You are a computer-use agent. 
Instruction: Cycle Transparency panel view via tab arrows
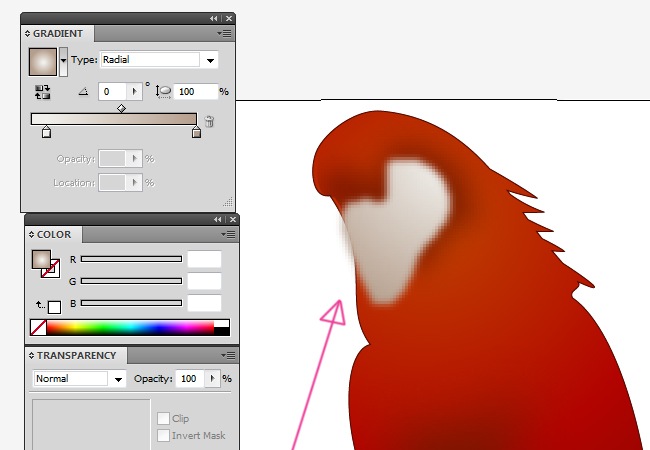32,356
